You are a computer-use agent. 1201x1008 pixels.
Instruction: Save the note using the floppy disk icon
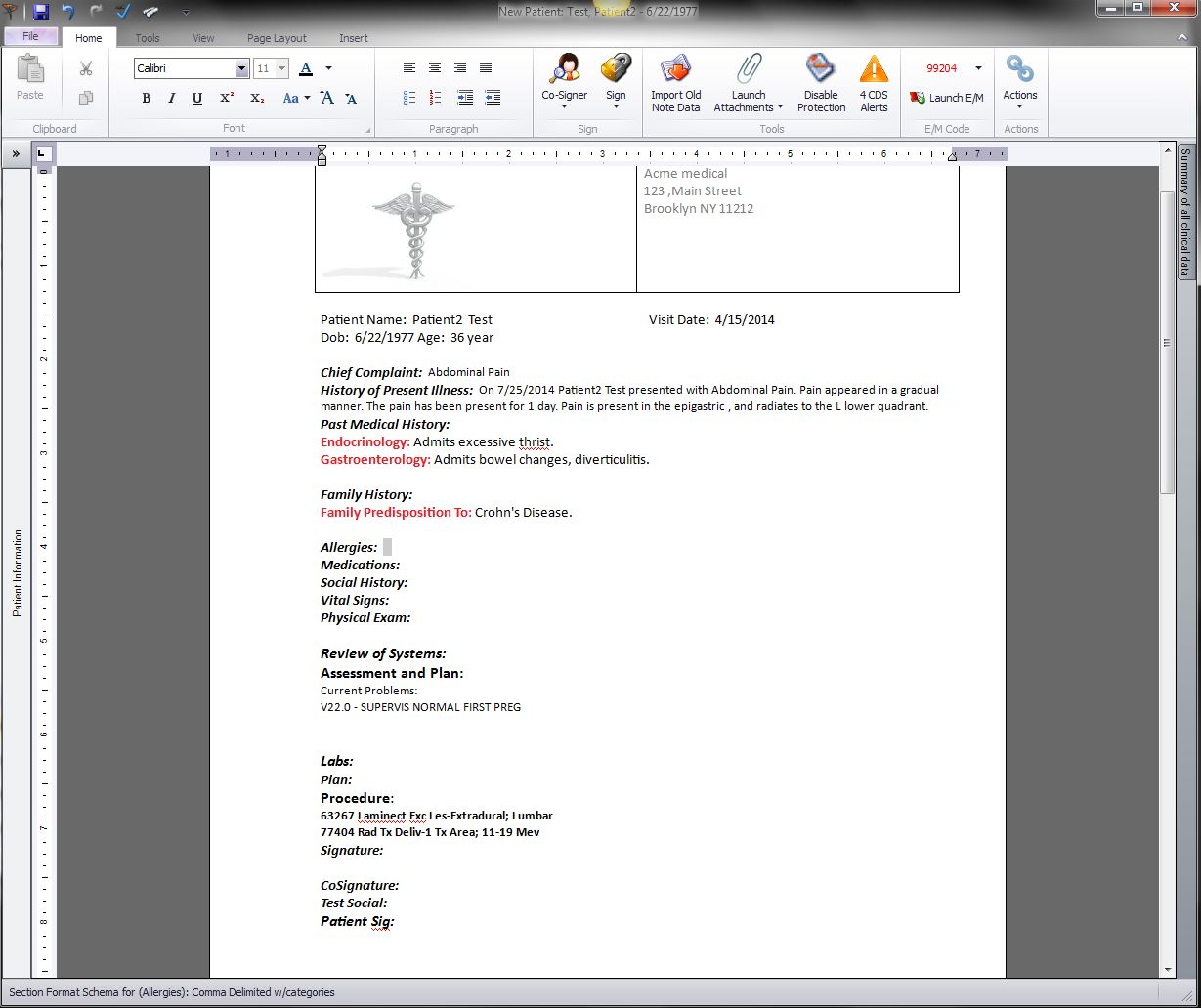tap(41, 12)
